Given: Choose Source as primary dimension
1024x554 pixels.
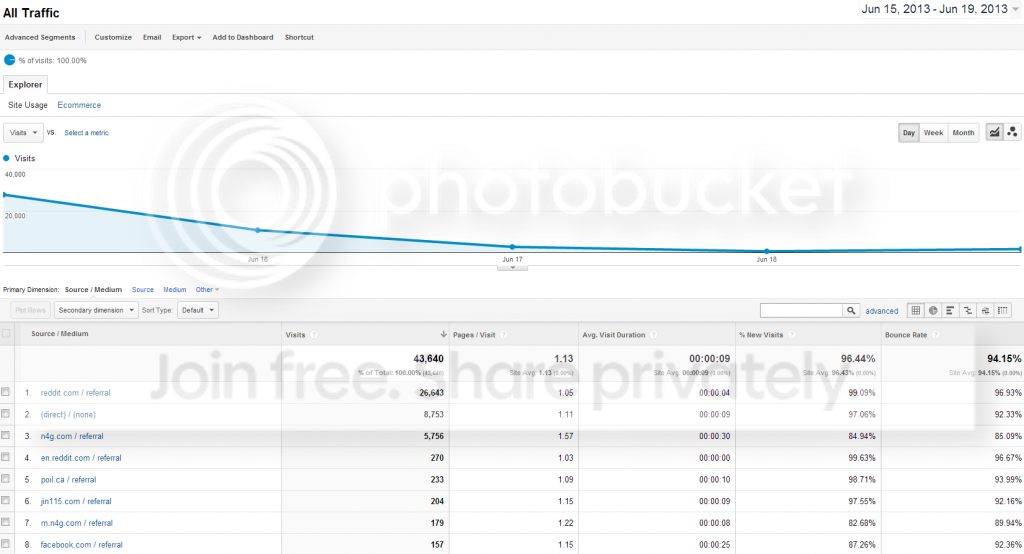Looking at the screenshot, I should pyautogui.click(x=142, y=289).
